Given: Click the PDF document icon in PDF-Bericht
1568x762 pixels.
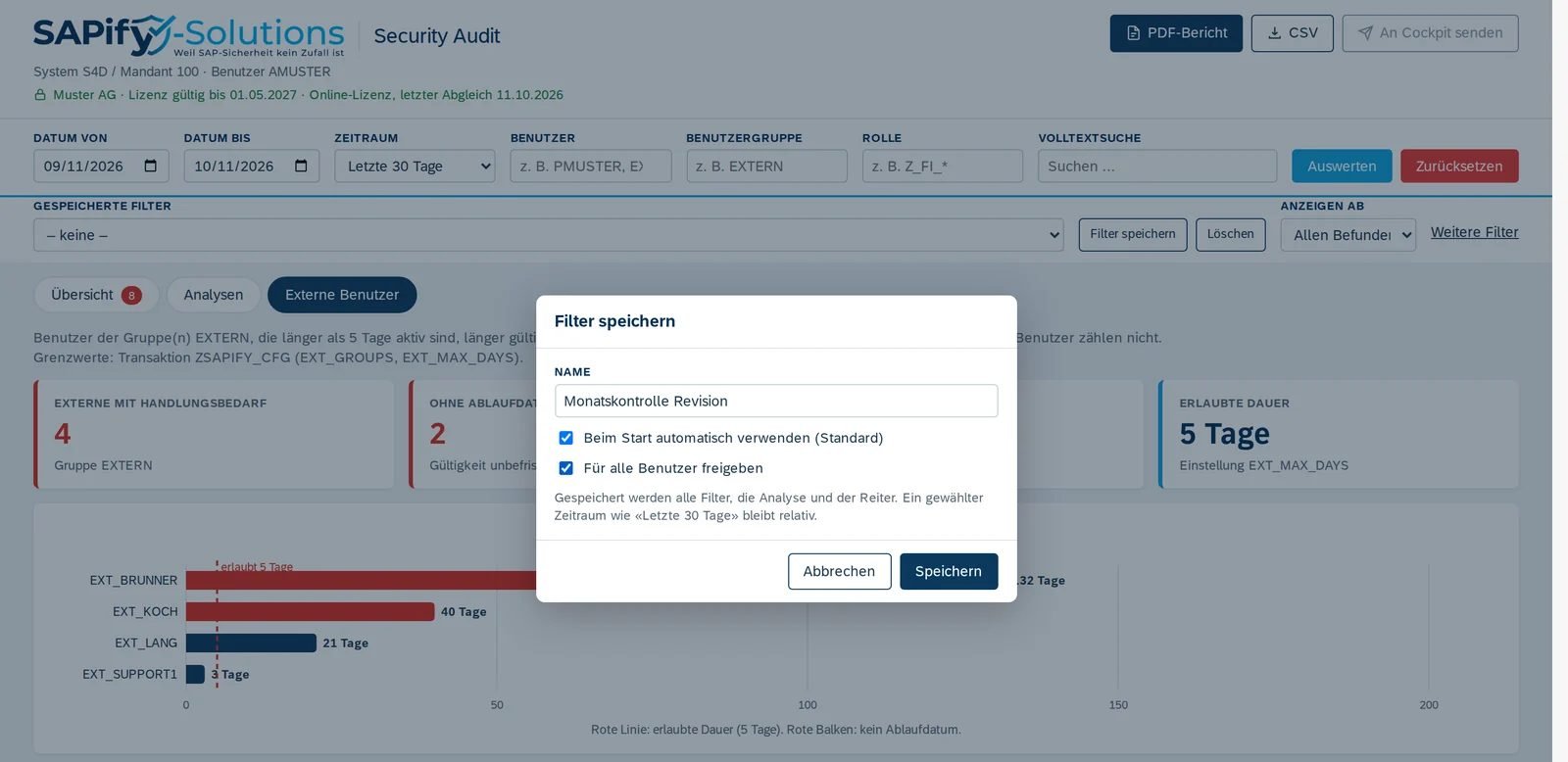Looking at the screenshot, I should point(1133,33).
